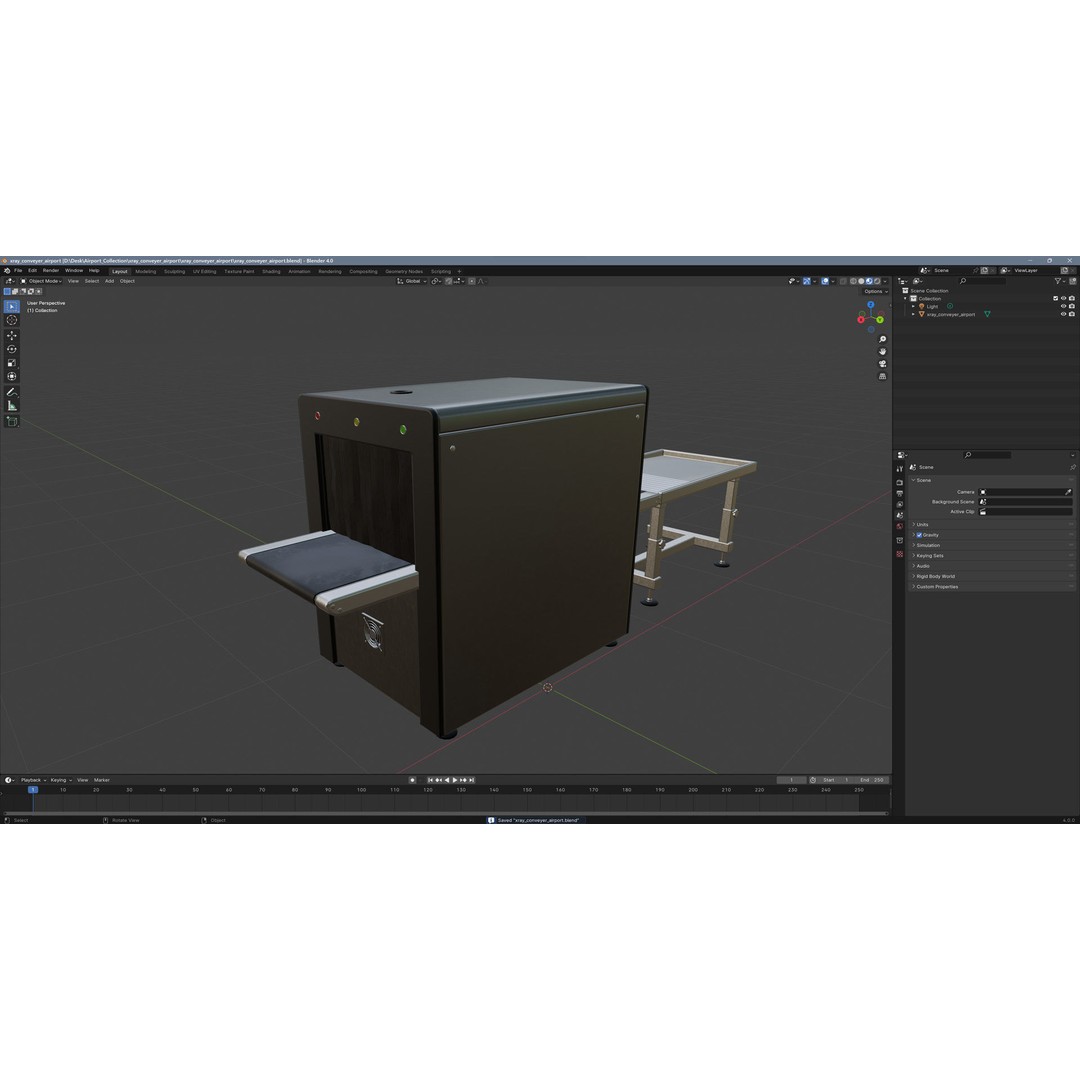This screenshot has width=1080, height=1080.
Task: Open the Render menu
Action: coord(51,271)
